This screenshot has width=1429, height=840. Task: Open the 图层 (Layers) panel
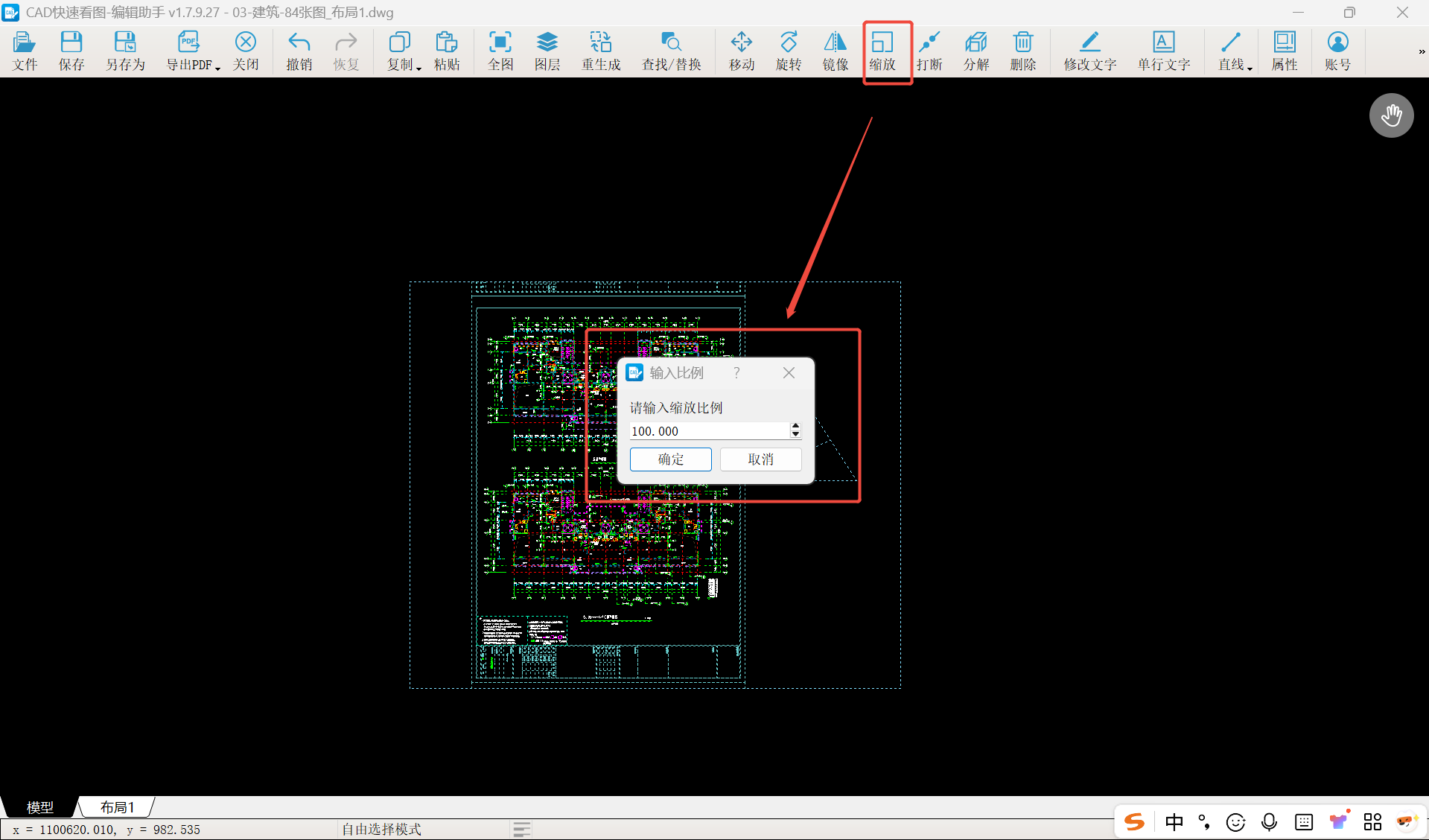tap(547, 51)
